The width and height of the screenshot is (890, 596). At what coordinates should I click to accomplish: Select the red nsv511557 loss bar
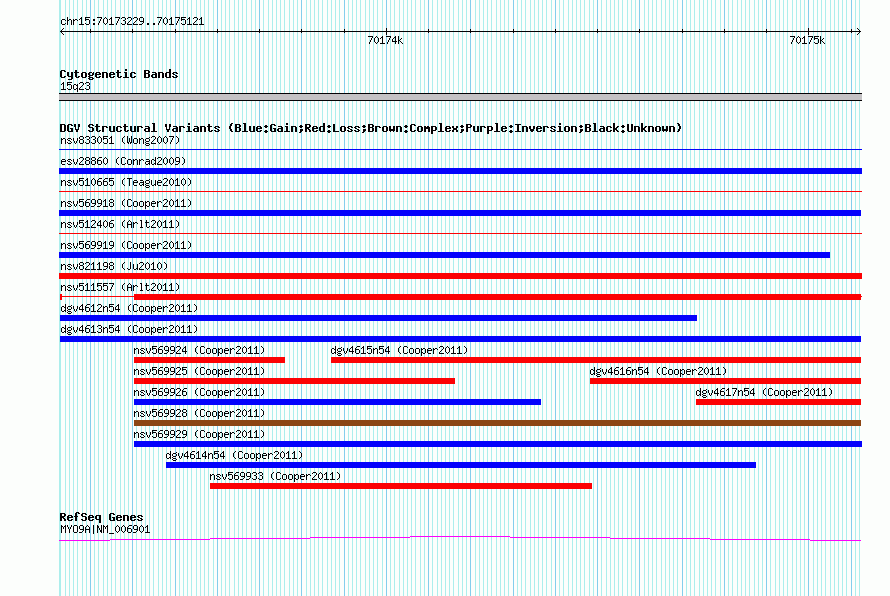click(x=460, y=297)
